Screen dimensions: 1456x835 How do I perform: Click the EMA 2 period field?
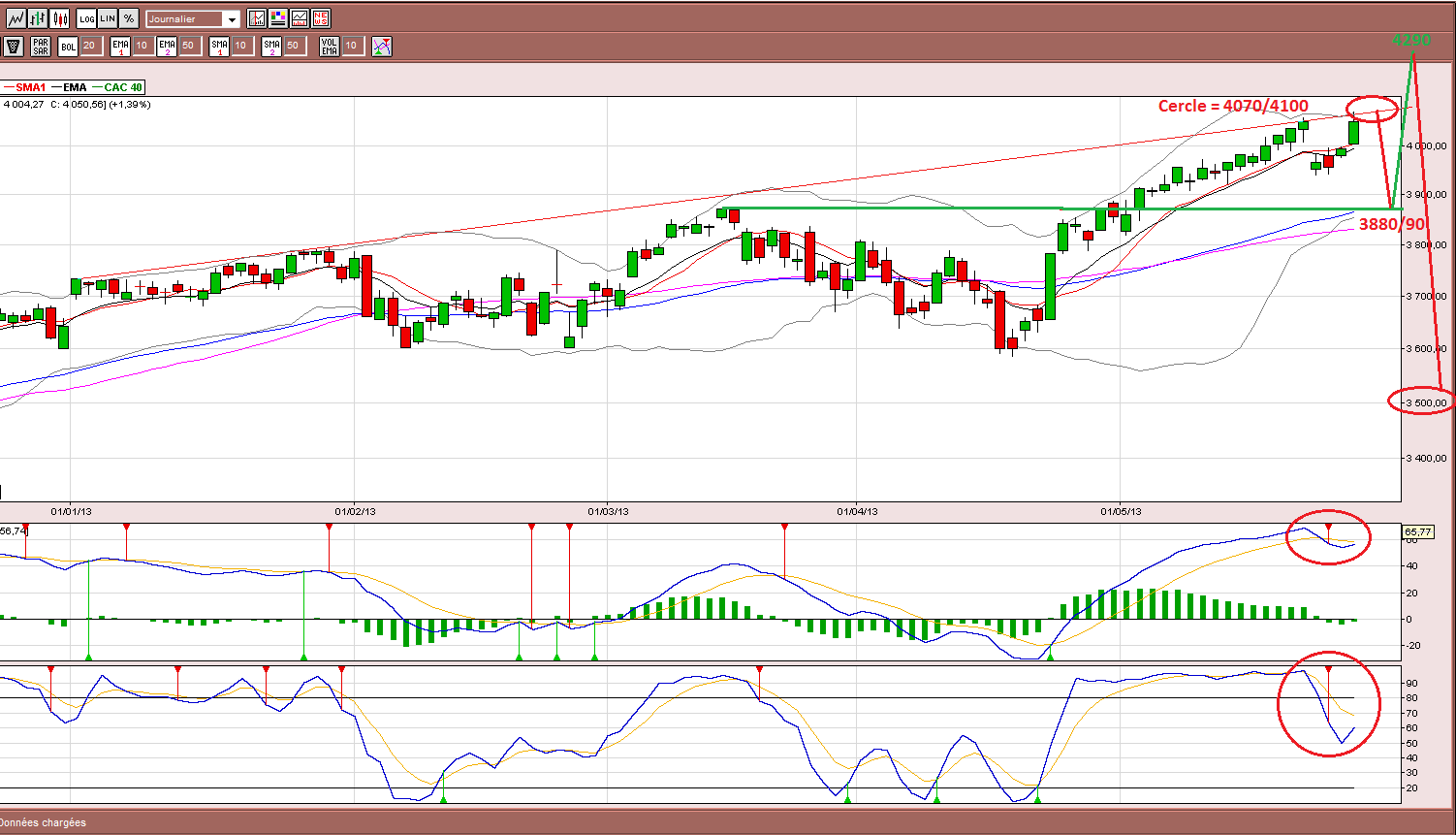[x=190, y=46]
